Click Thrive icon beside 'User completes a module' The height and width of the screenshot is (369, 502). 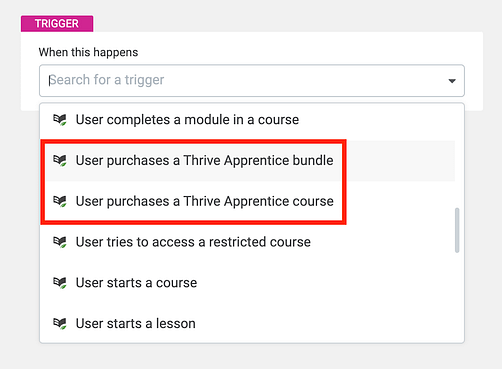point(60,120)
